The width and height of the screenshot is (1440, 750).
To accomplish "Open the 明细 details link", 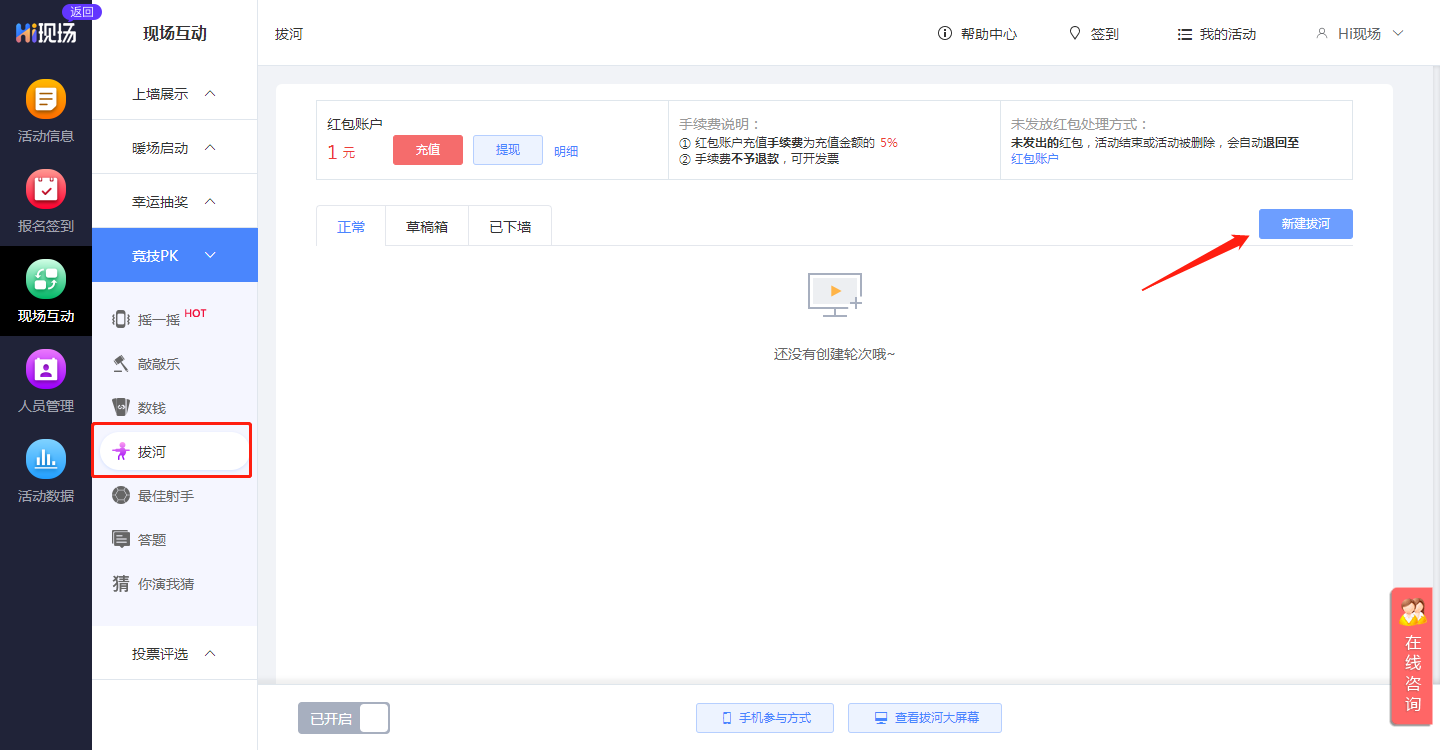I will pyautogui.click(x=566, y=152).
